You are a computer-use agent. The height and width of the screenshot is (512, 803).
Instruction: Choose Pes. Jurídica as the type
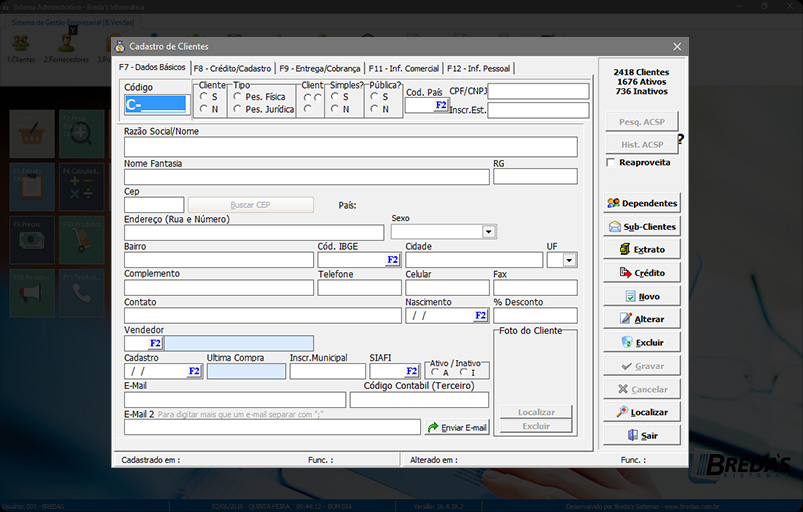[x=238, y=109]
